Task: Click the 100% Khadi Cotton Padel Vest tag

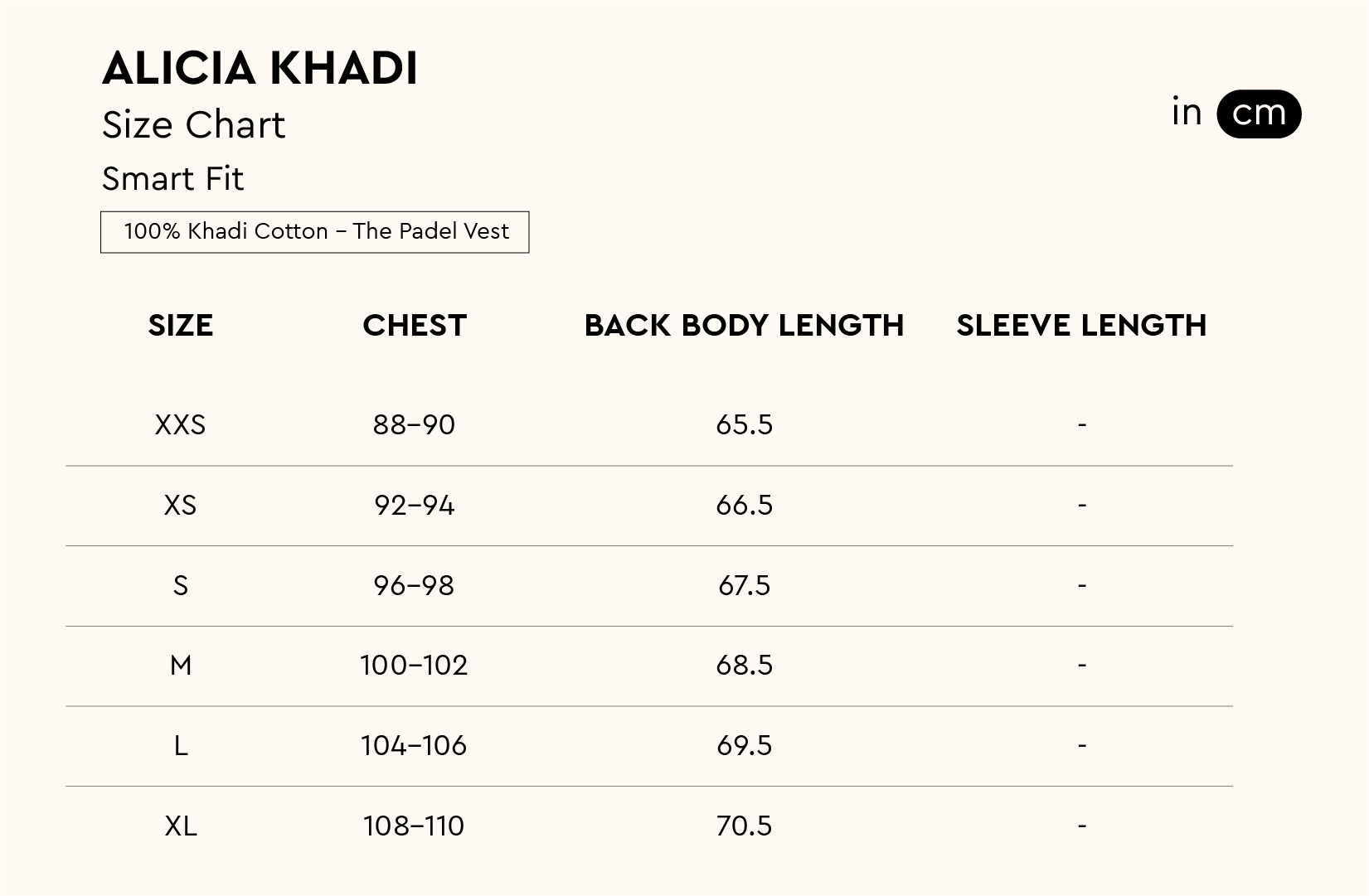Action: coord(315,232)
